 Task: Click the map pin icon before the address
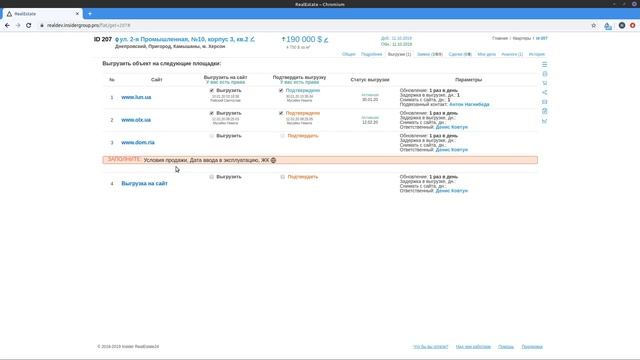point(117,40)
